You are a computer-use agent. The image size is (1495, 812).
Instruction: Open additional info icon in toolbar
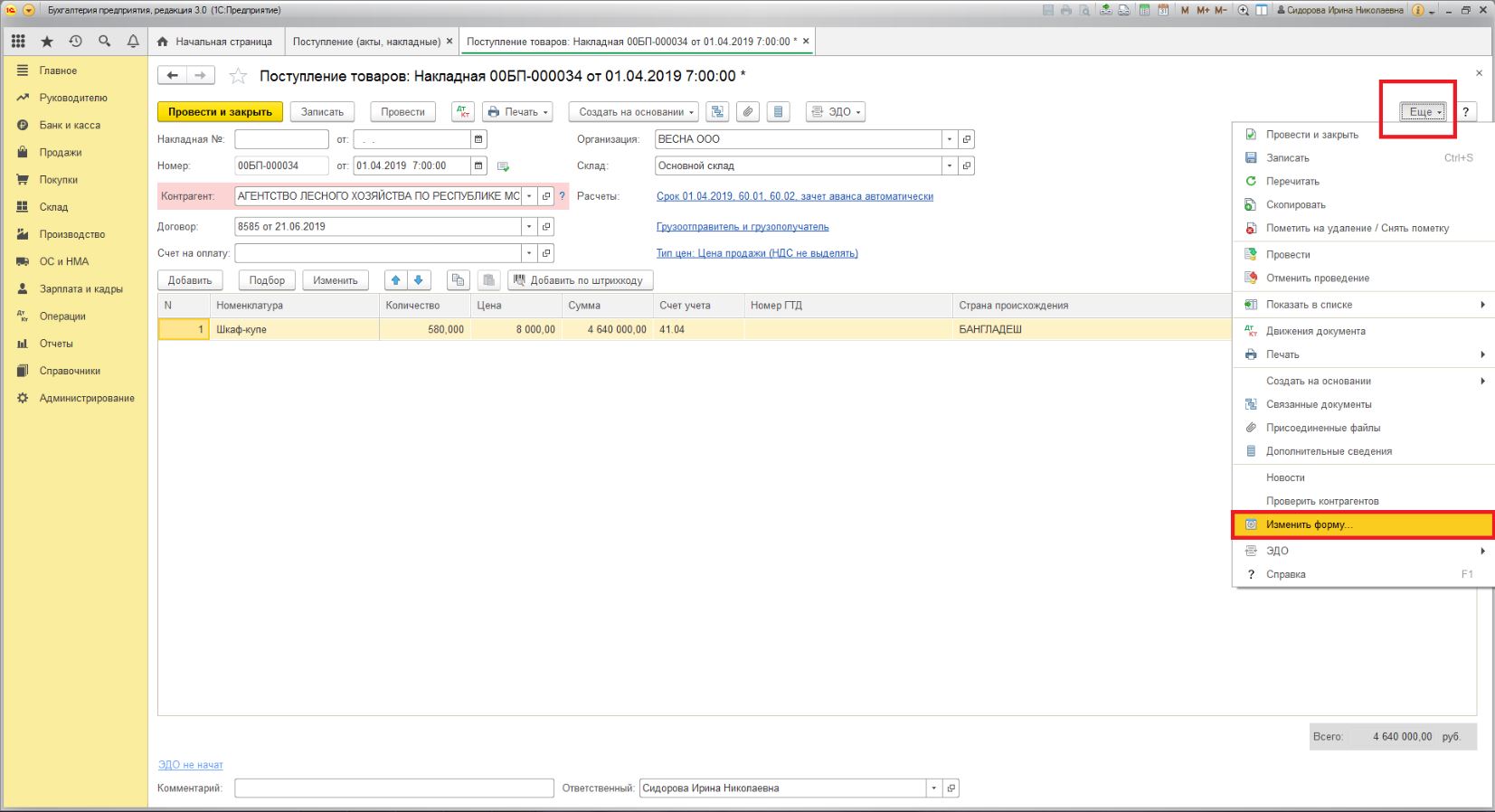(778, 112)
